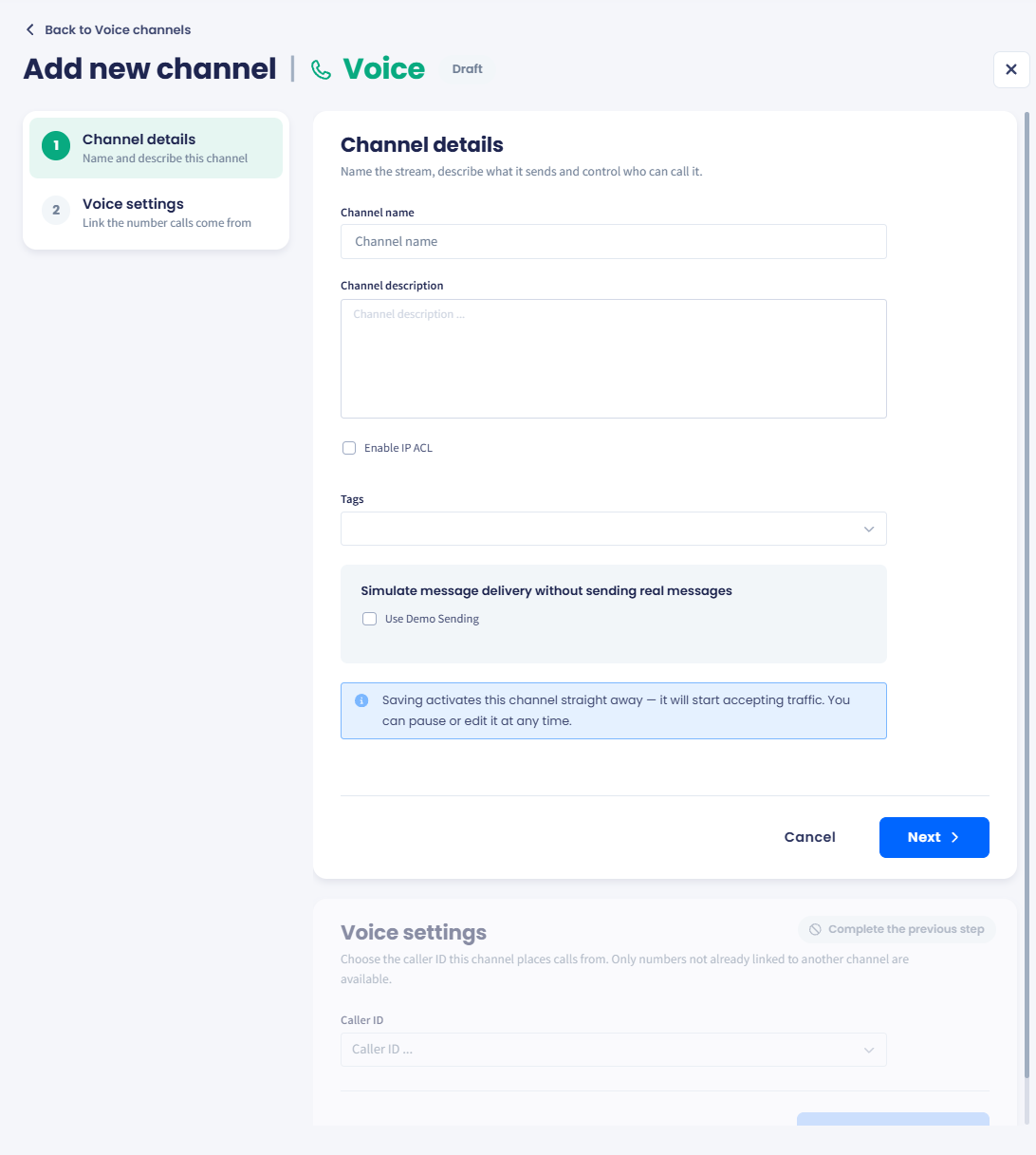Click the 'Choose the caller ID this channel places calls from' text
Screen dimensions: 1036x1155
pyautogui.click(x=624, y=969)
